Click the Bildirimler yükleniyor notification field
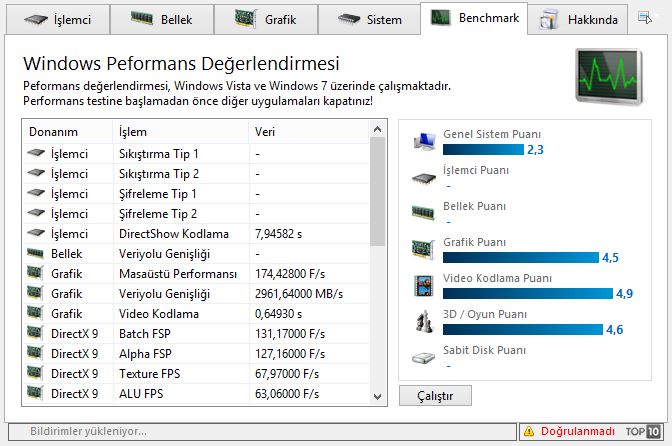672x446 pixels. point(262,431)
